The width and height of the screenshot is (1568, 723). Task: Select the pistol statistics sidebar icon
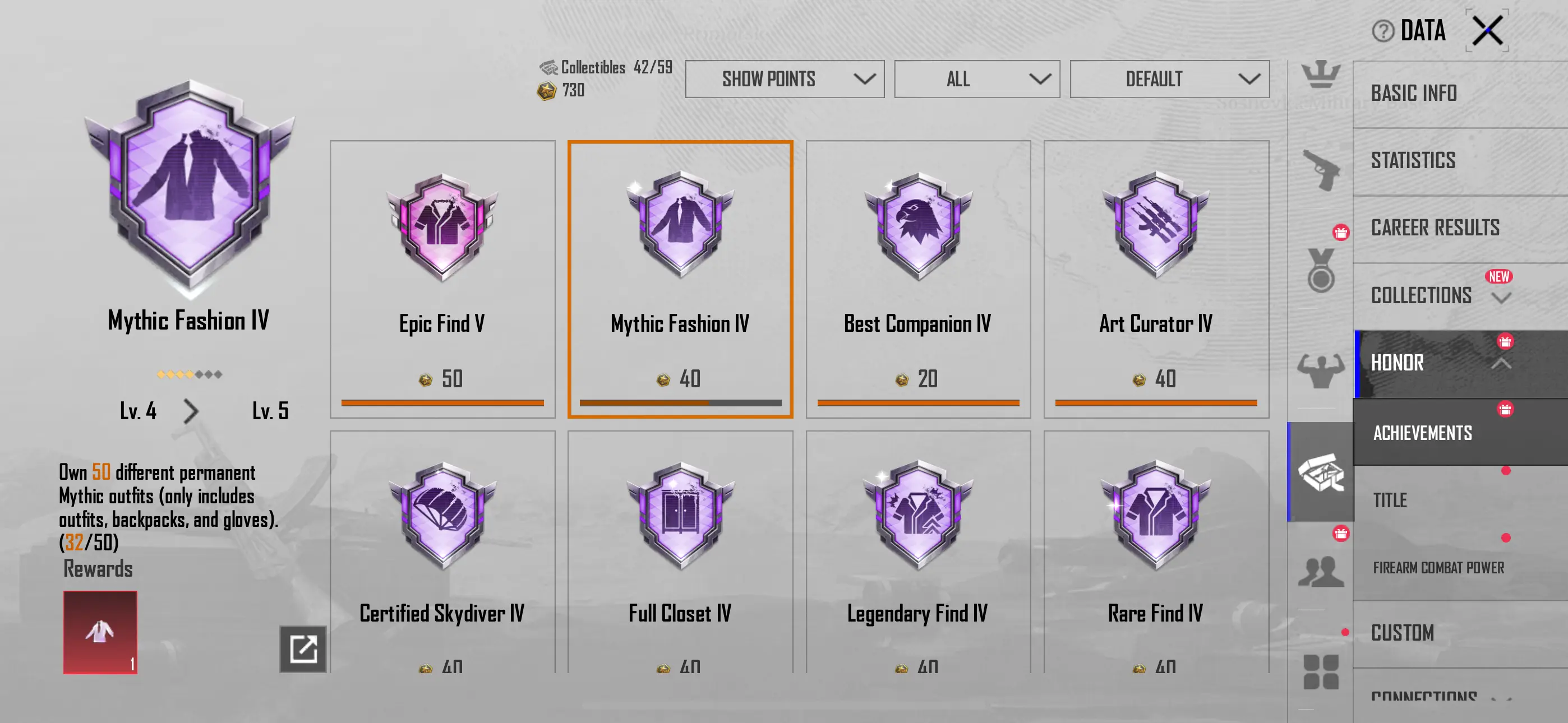click(x=1321, y=170)
